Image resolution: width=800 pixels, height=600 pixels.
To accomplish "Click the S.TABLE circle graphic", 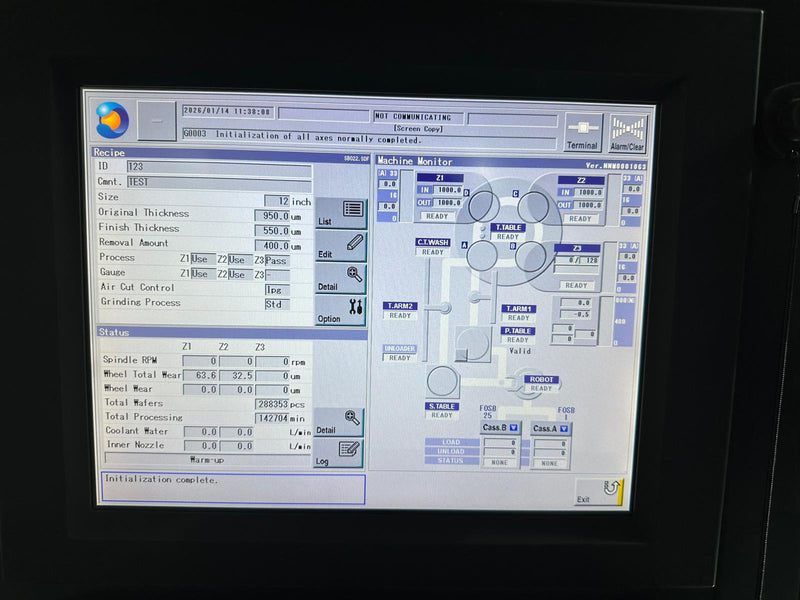I will pyautogui.click(x=442, y=382).
